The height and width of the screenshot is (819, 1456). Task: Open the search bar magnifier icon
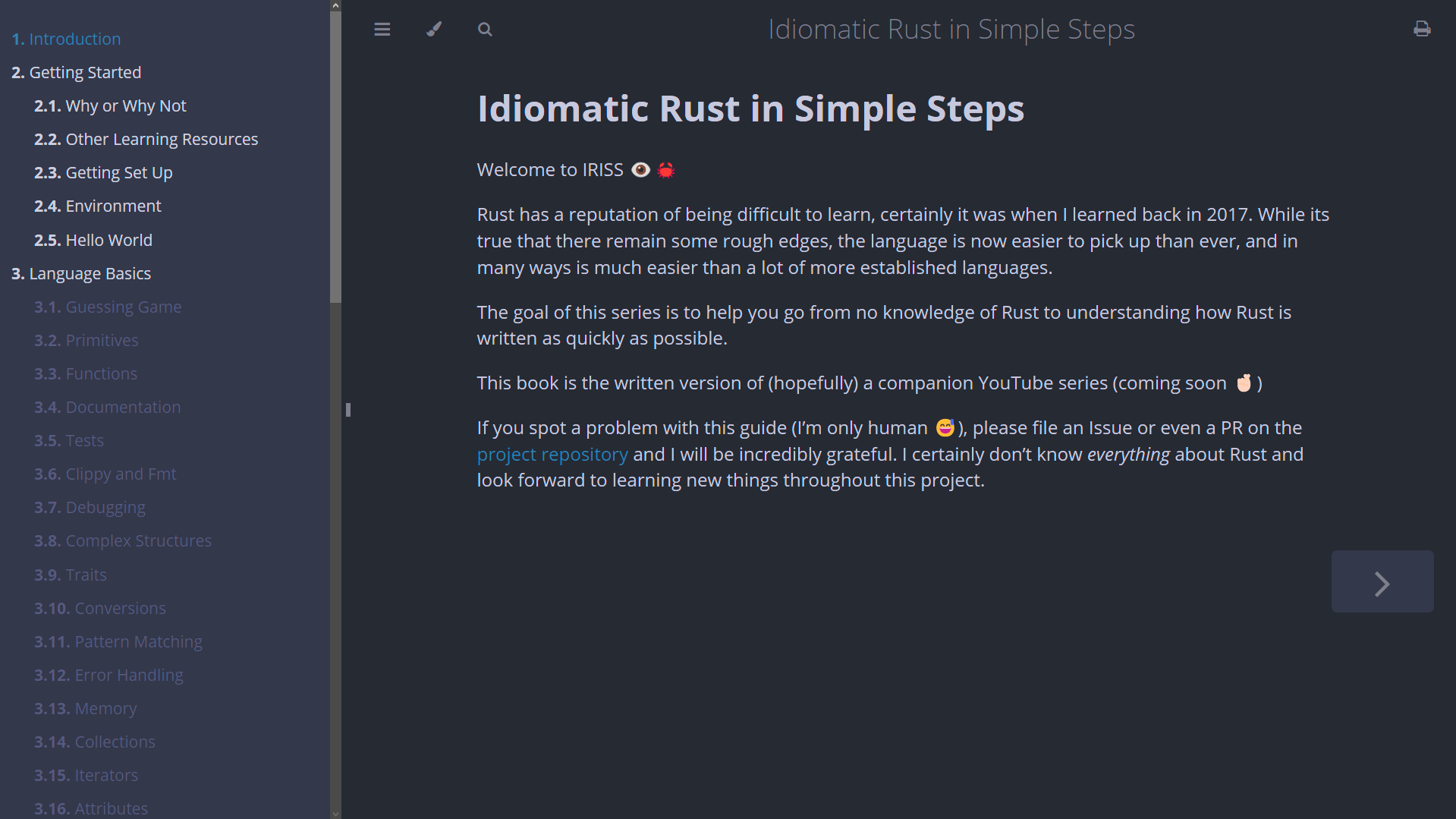point(485,30)
